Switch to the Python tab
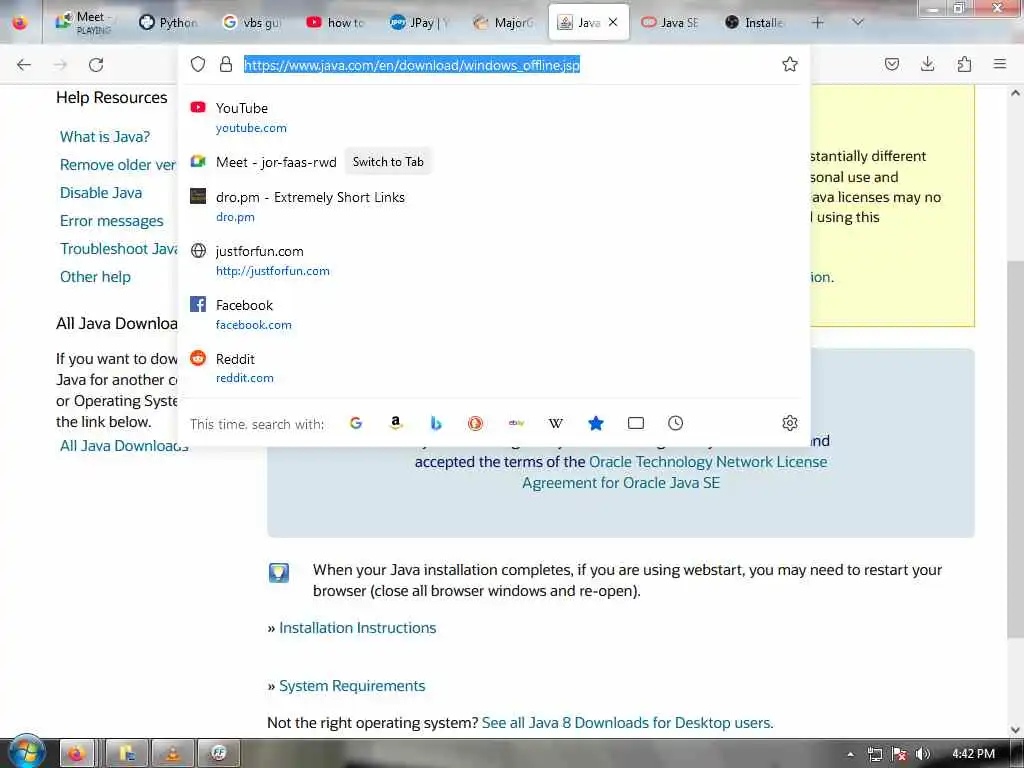This screenshot has width=1024, height=768. [x=167, y=22]
